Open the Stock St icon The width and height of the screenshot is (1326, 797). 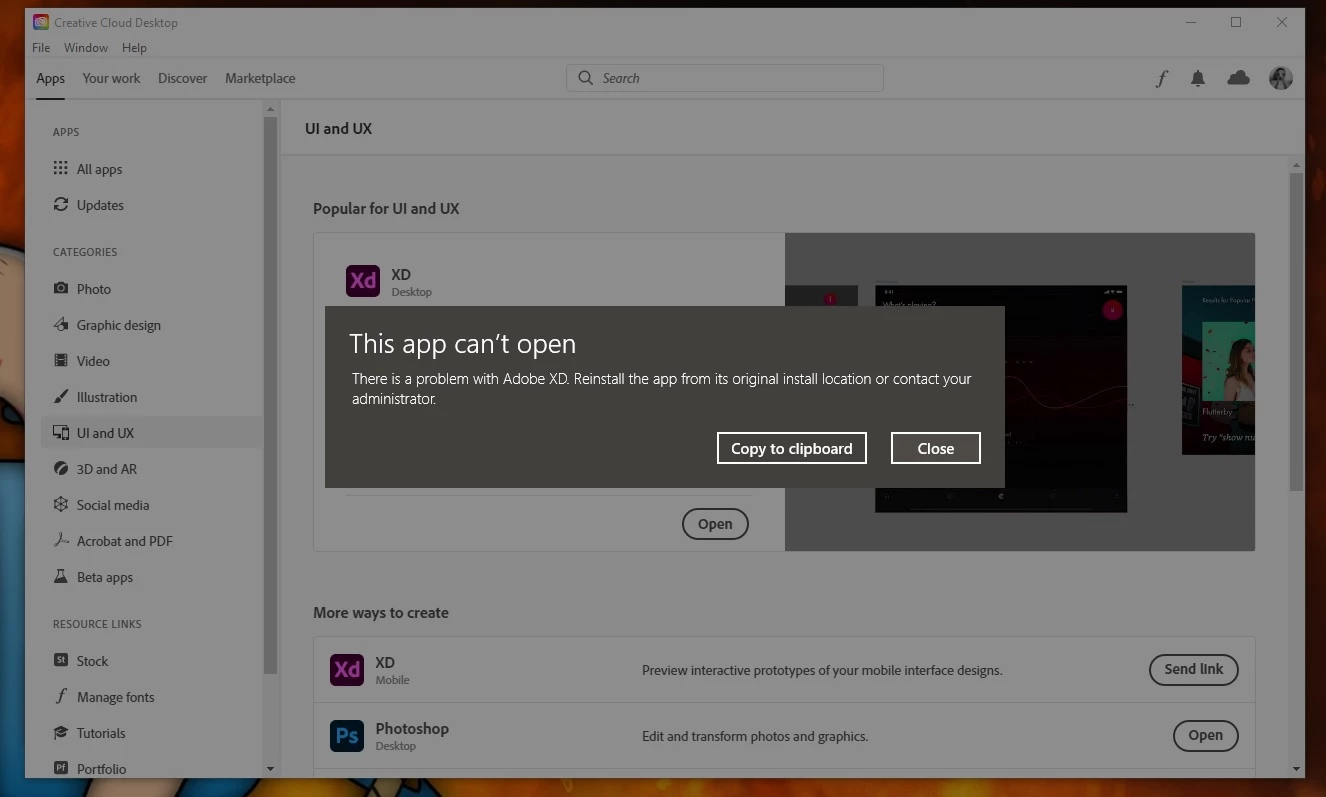coord(61,661)
